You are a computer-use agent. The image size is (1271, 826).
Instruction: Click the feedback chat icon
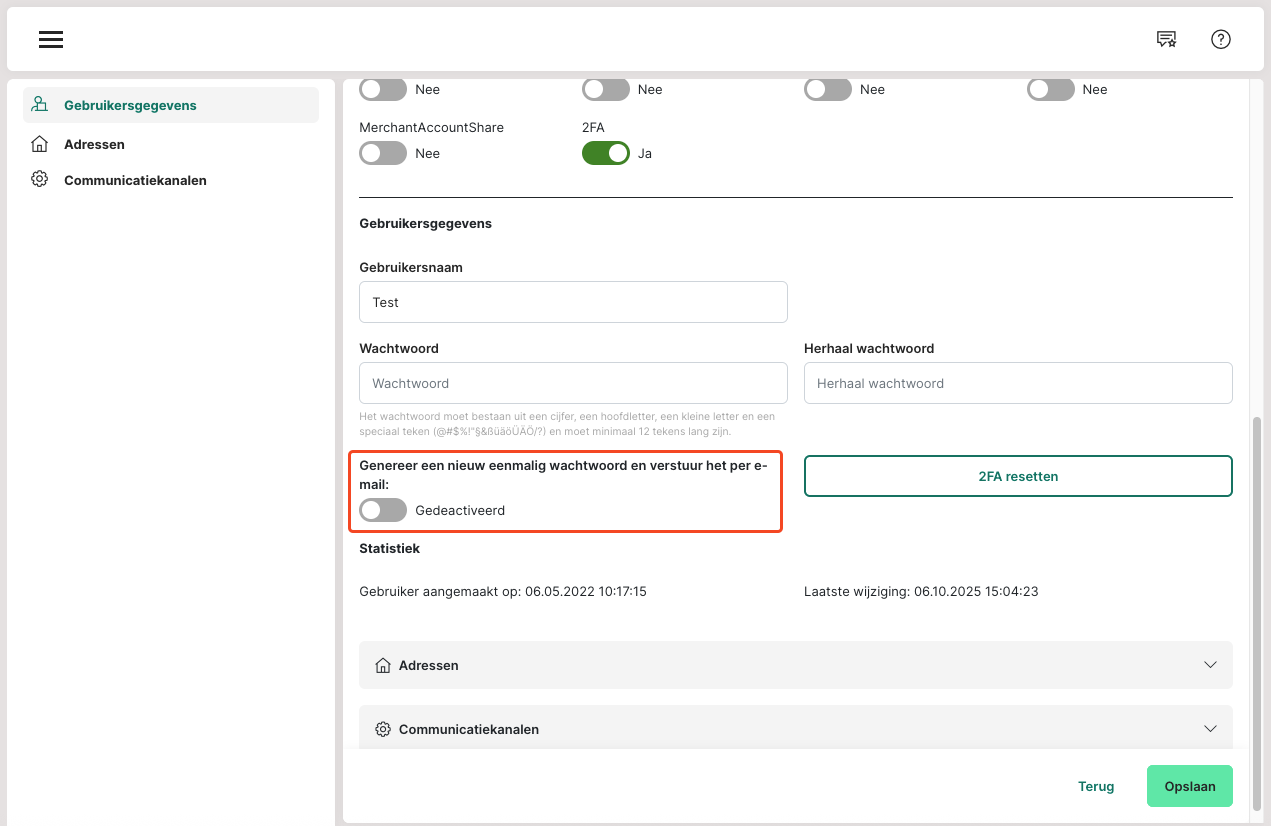[x=1166, y=40]
